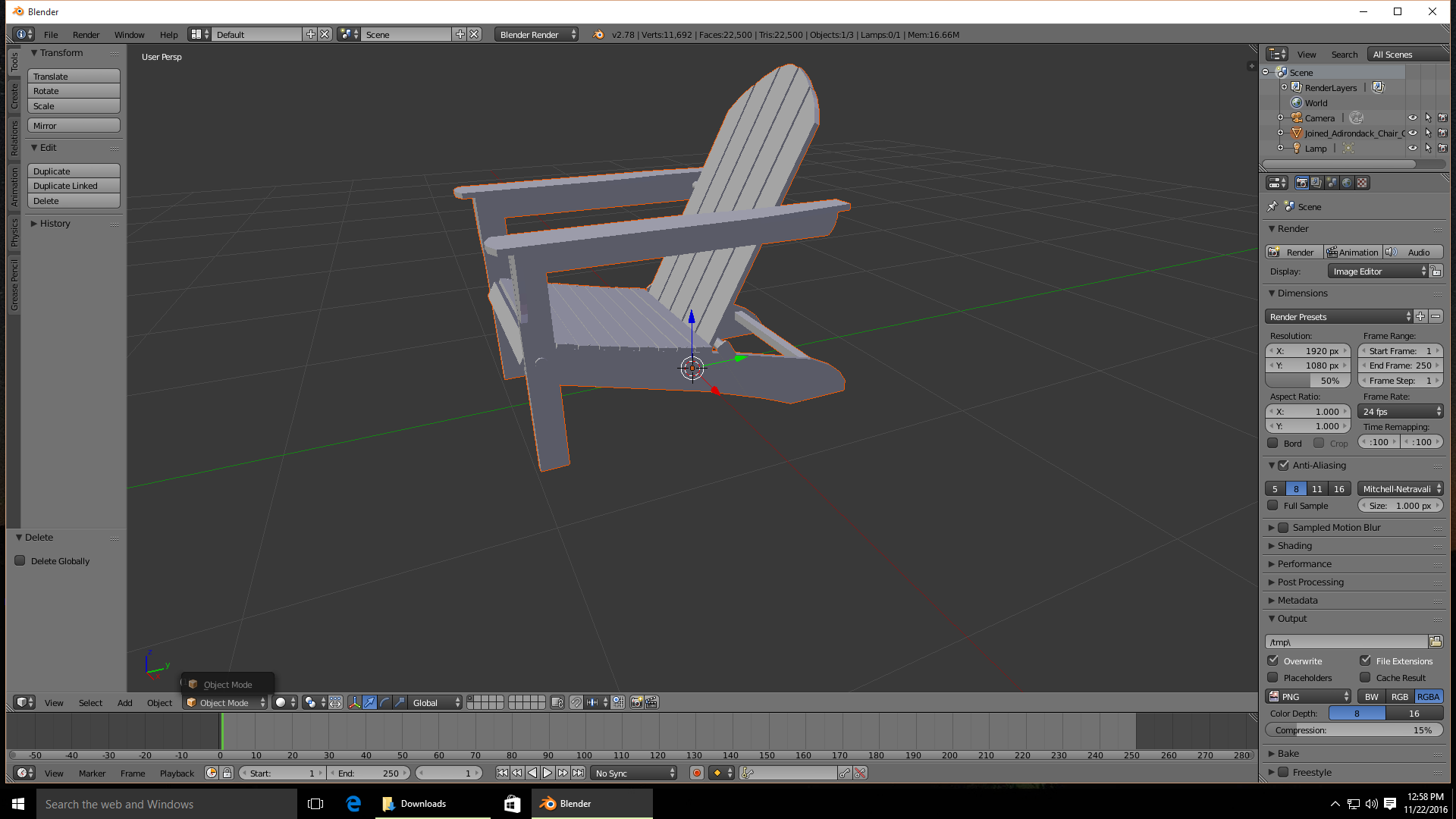The height and width of the screenshot is (819, 1456).
Task: Expand the Joined_Adirondack_Chair tree item
Action: 1281,133
